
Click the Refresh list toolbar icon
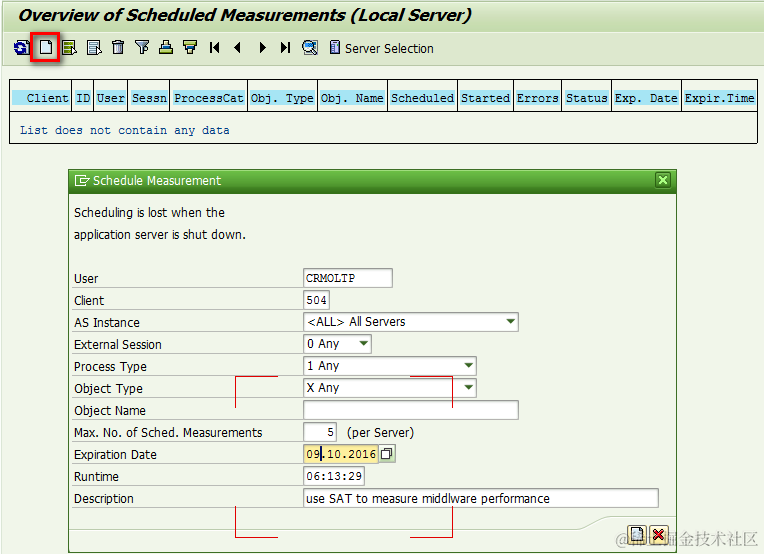point(21,48)
